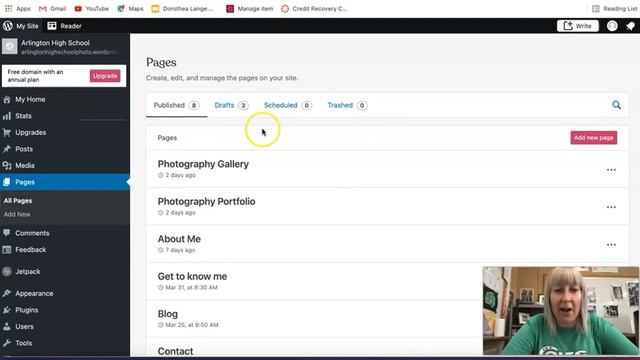The width and height of the screenshot is (640, 360).
Task: Click the Write button
Action: tap(578, 26)
